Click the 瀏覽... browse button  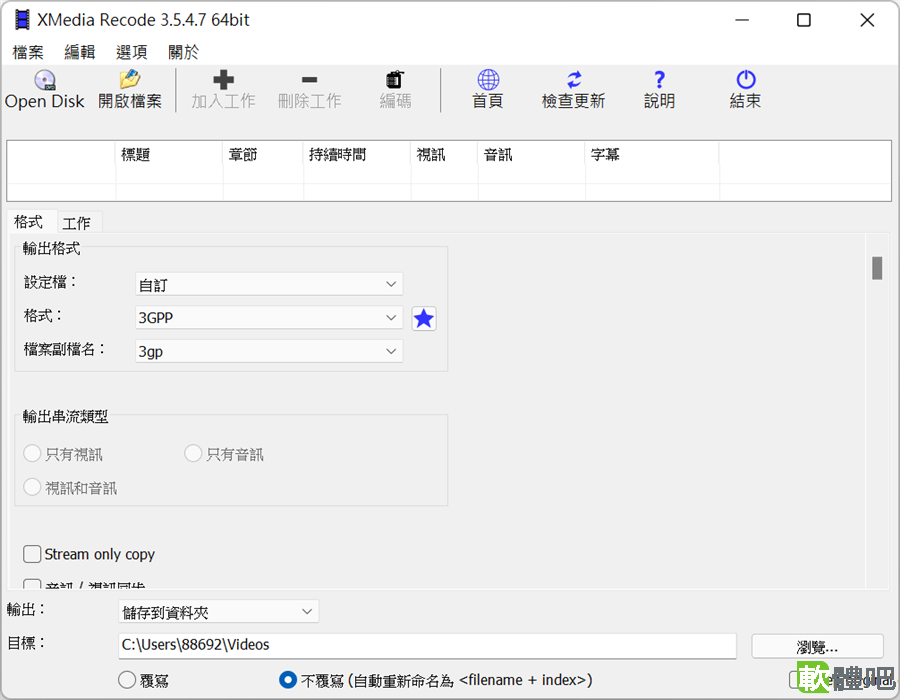(817, 647)
